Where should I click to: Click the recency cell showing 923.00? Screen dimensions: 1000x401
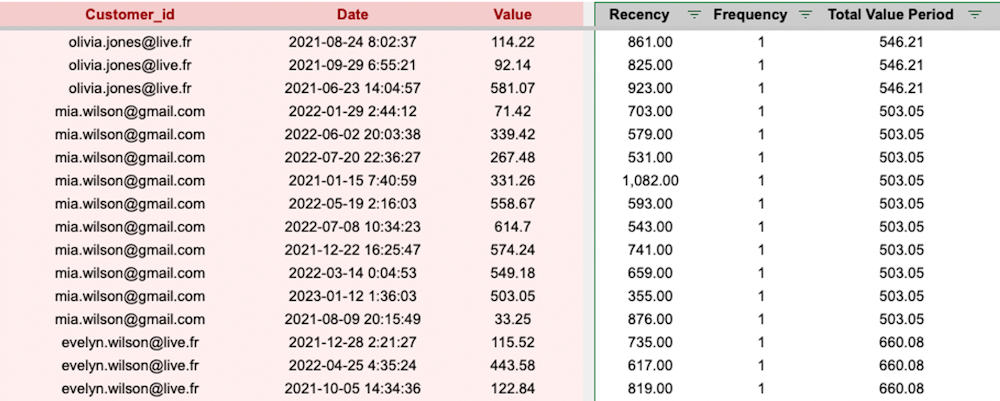pos(650,88)
